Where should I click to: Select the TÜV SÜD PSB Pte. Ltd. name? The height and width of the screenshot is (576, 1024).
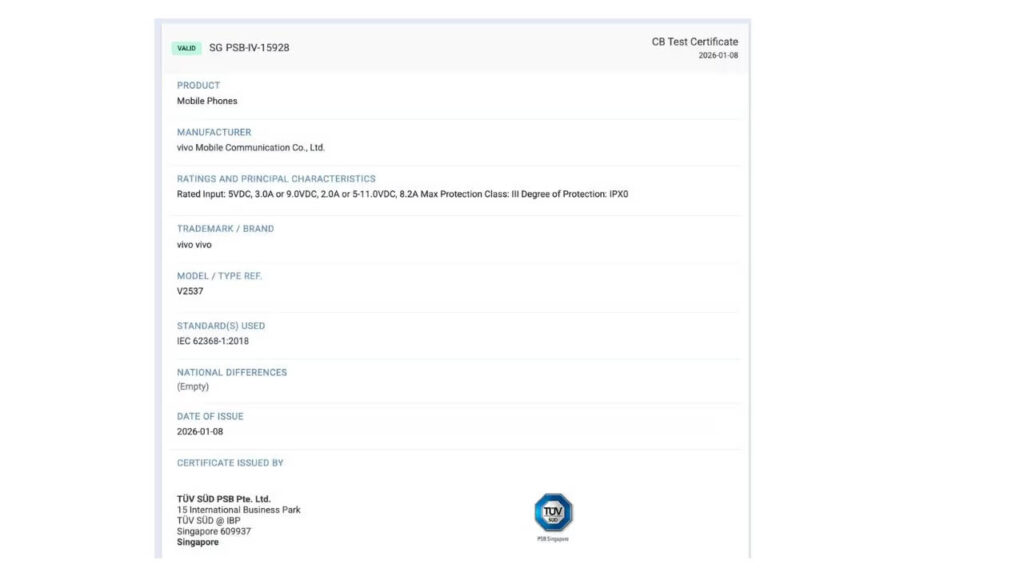[224, 499]
